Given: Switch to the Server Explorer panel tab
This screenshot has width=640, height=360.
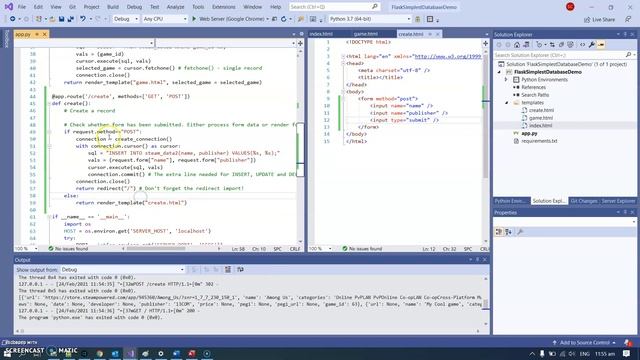Looking at the screenshot, I should 618,201.
